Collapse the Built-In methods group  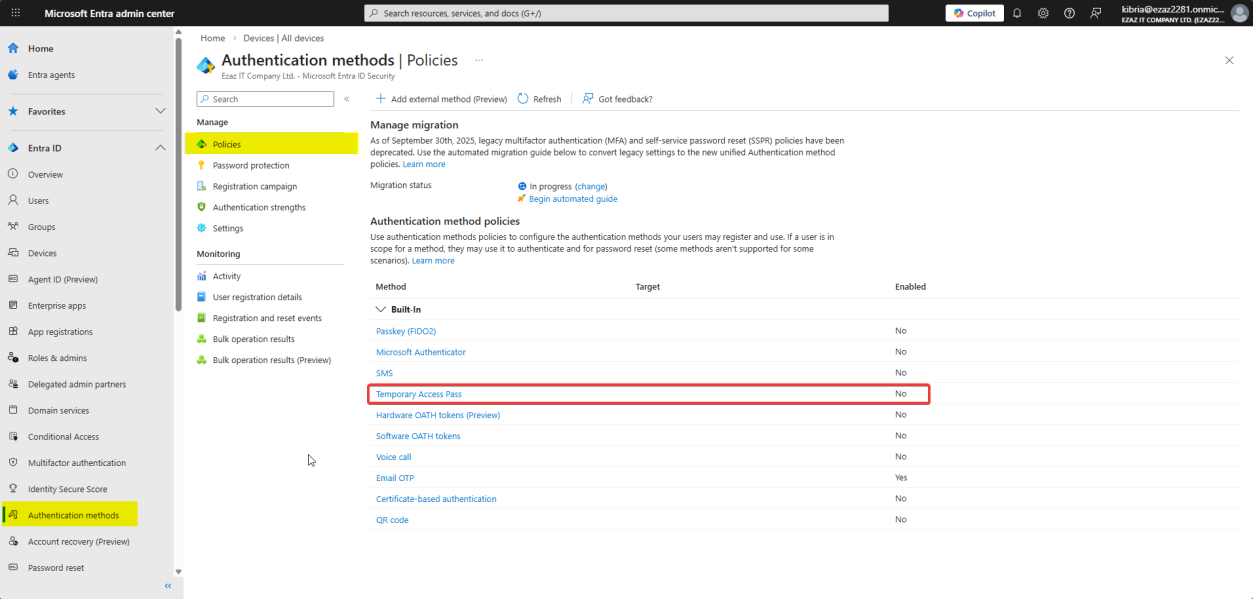click(x=381, y=310)
